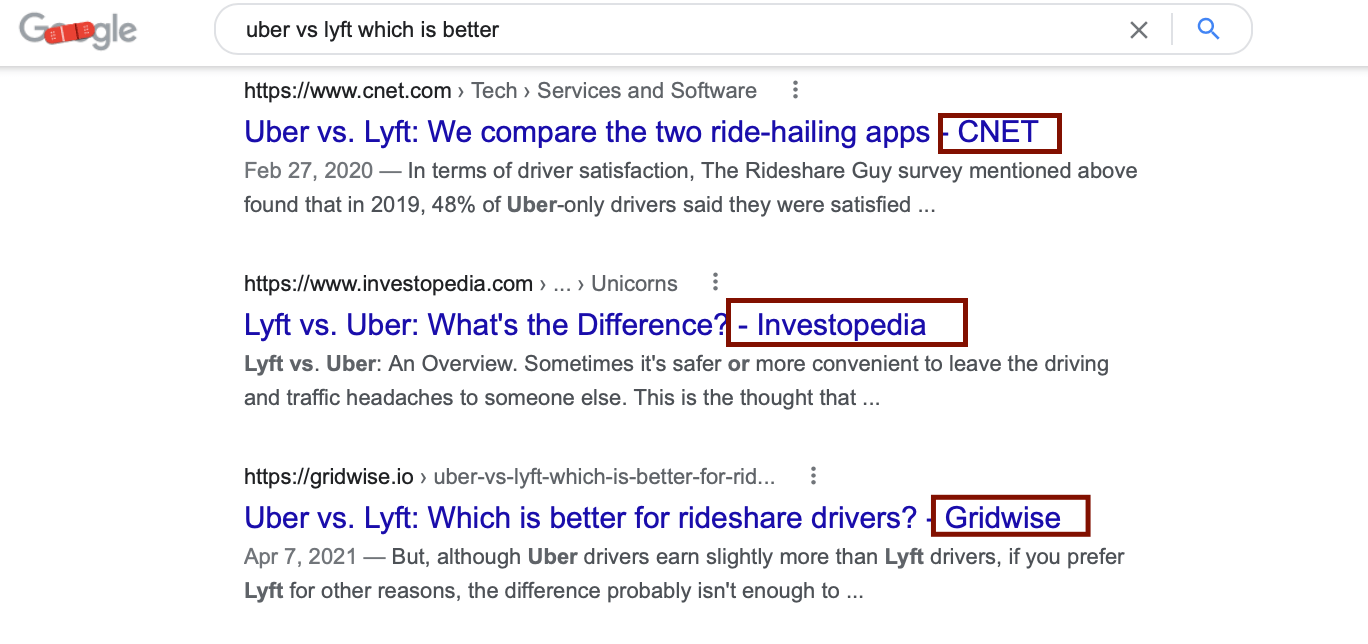Viewport: 1368px width, 644px height.
Task: Click the Investopedia result's overview snippet
Action: (676, 381)
